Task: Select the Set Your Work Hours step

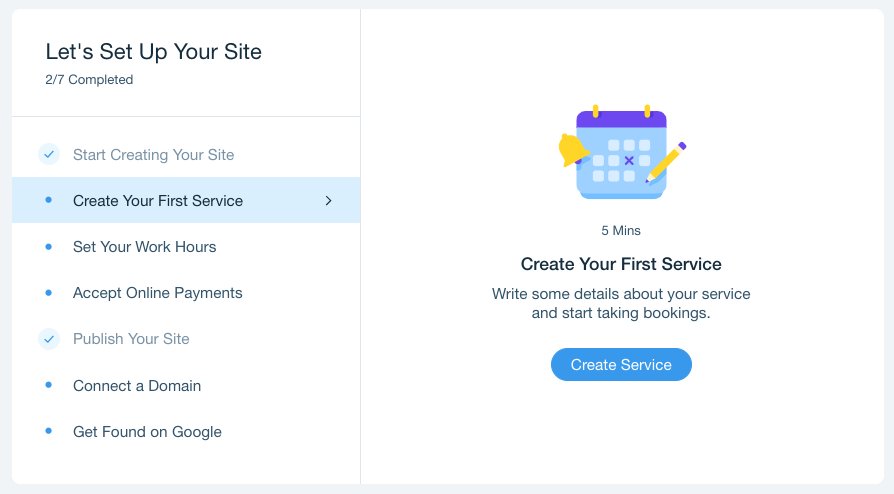Action: click(186, 246)
